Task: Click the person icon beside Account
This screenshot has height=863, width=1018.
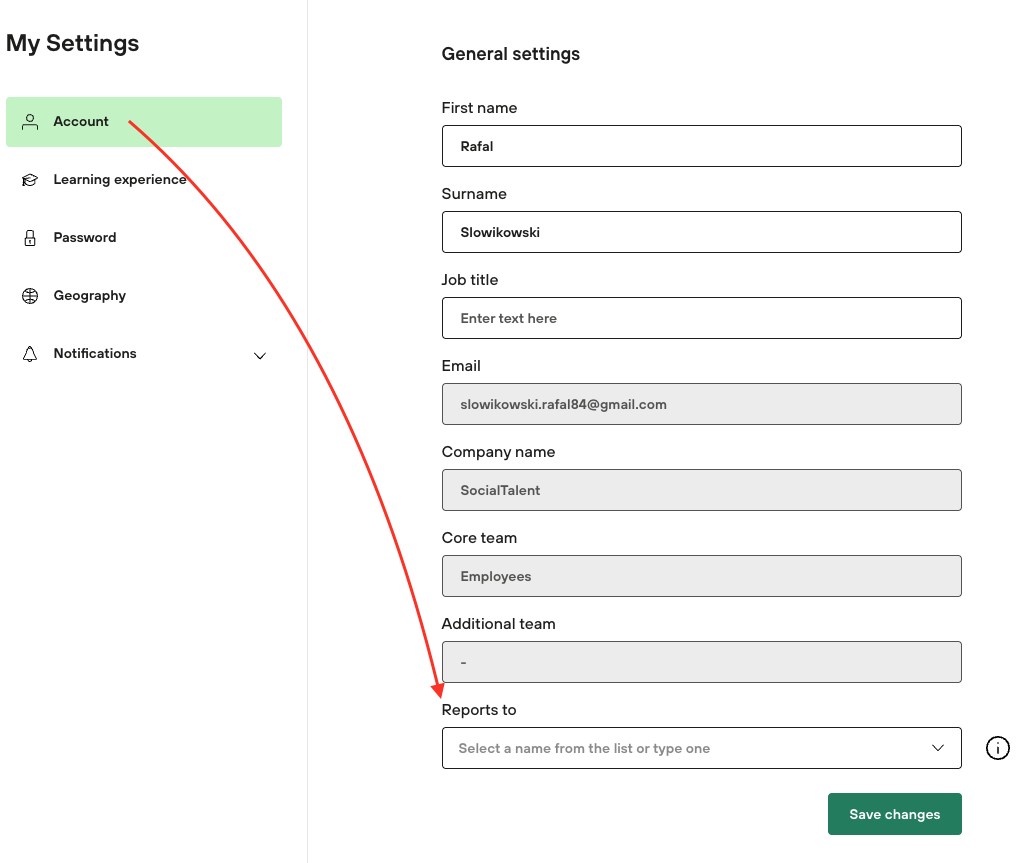Action: click(30, 122)
